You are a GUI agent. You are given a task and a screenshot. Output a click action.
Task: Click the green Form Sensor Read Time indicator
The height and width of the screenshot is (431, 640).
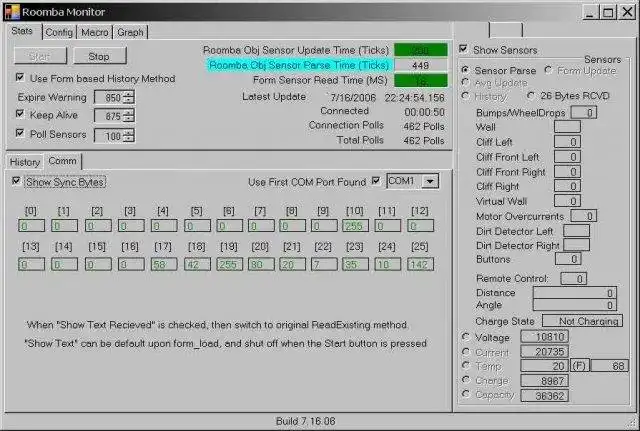421,80
